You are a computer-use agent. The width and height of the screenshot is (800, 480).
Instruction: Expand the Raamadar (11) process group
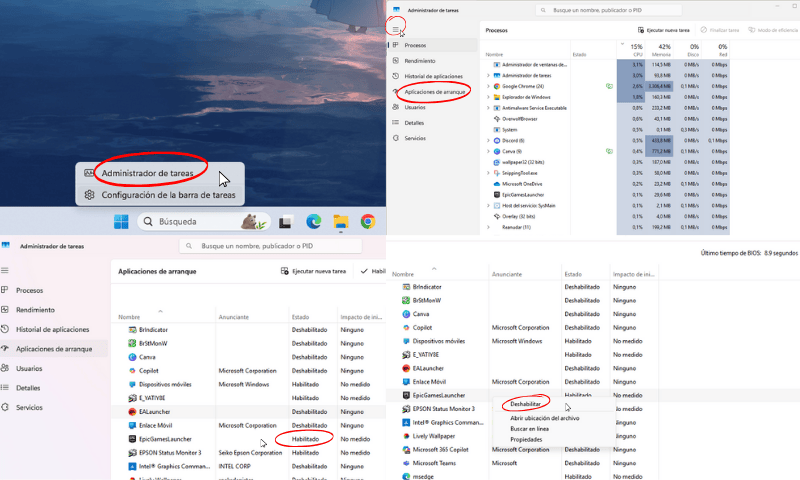(x=487, y=227)
